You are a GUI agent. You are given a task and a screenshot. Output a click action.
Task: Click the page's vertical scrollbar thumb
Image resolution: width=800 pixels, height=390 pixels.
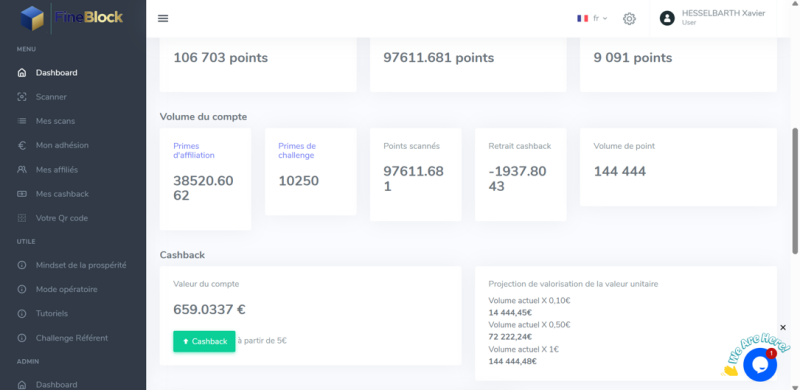[795, 190]
